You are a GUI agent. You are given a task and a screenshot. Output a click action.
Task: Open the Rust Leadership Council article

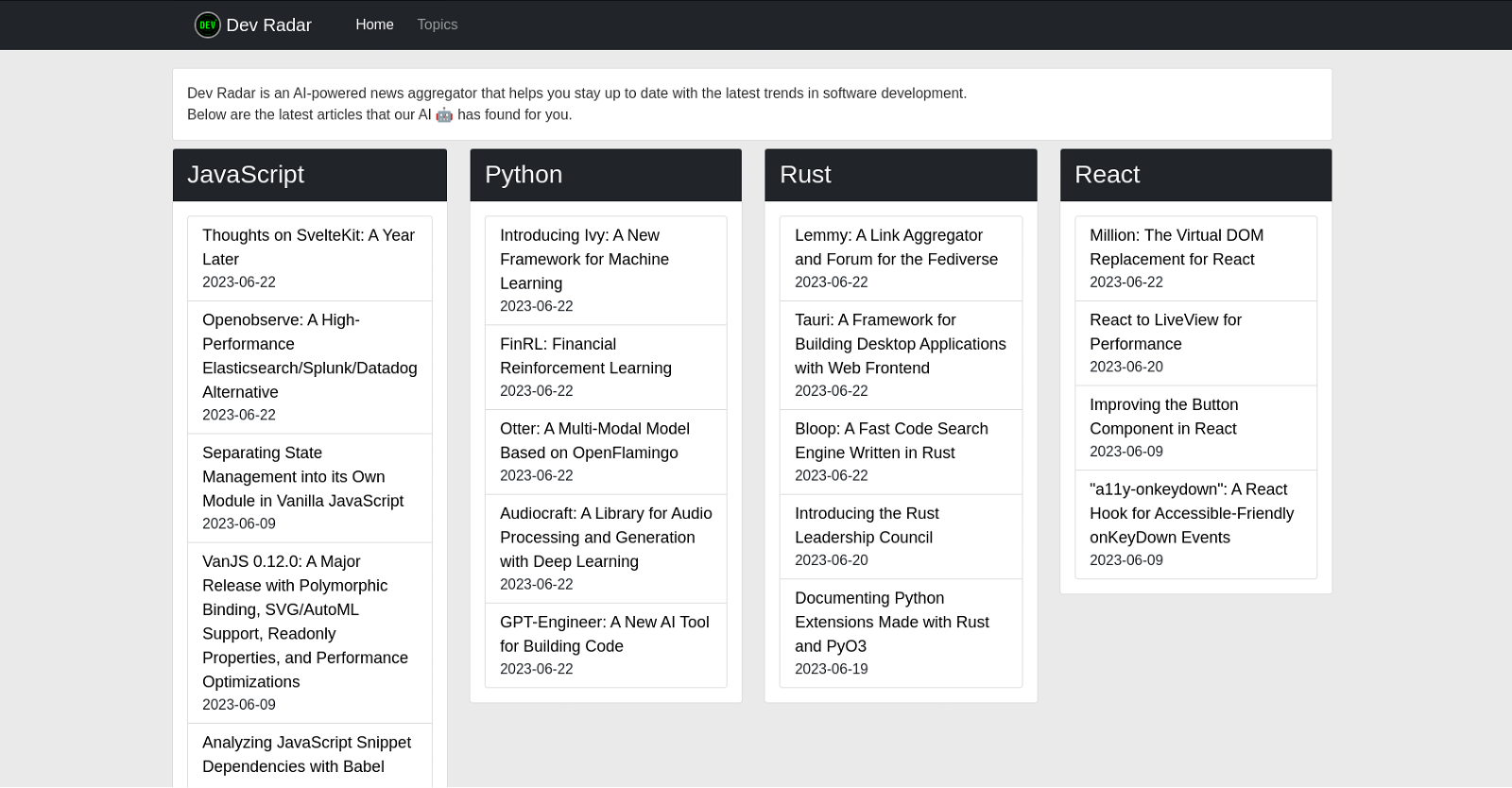click(867, 525)
